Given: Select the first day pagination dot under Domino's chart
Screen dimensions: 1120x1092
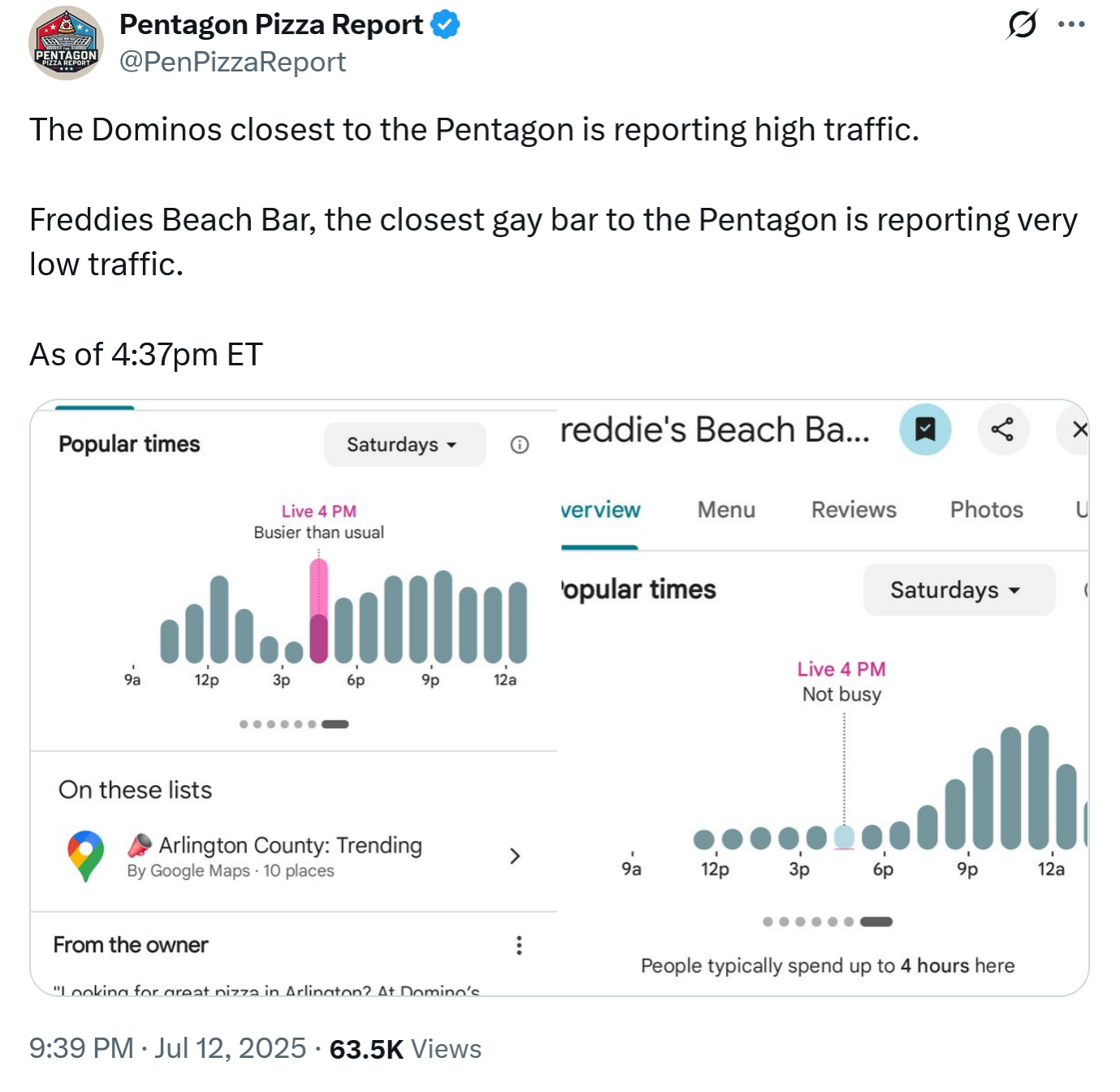Looking at the screenshot, I should pos(244,724).
